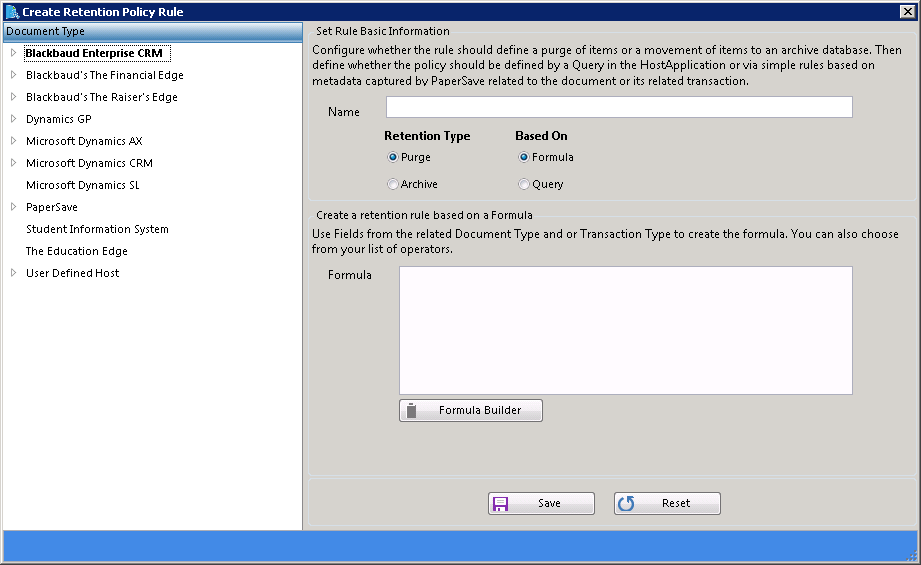This screenshot has height=565, width=921.
Task: Click the icon on the Formula Builder button
Action: tap(412, 411)
